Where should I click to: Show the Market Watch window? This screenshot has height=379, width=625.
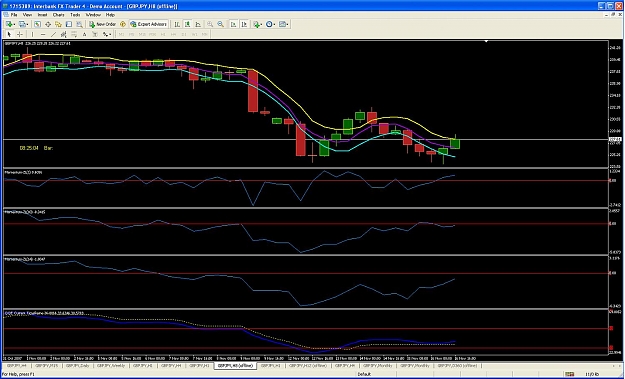[x=37, y=24]
